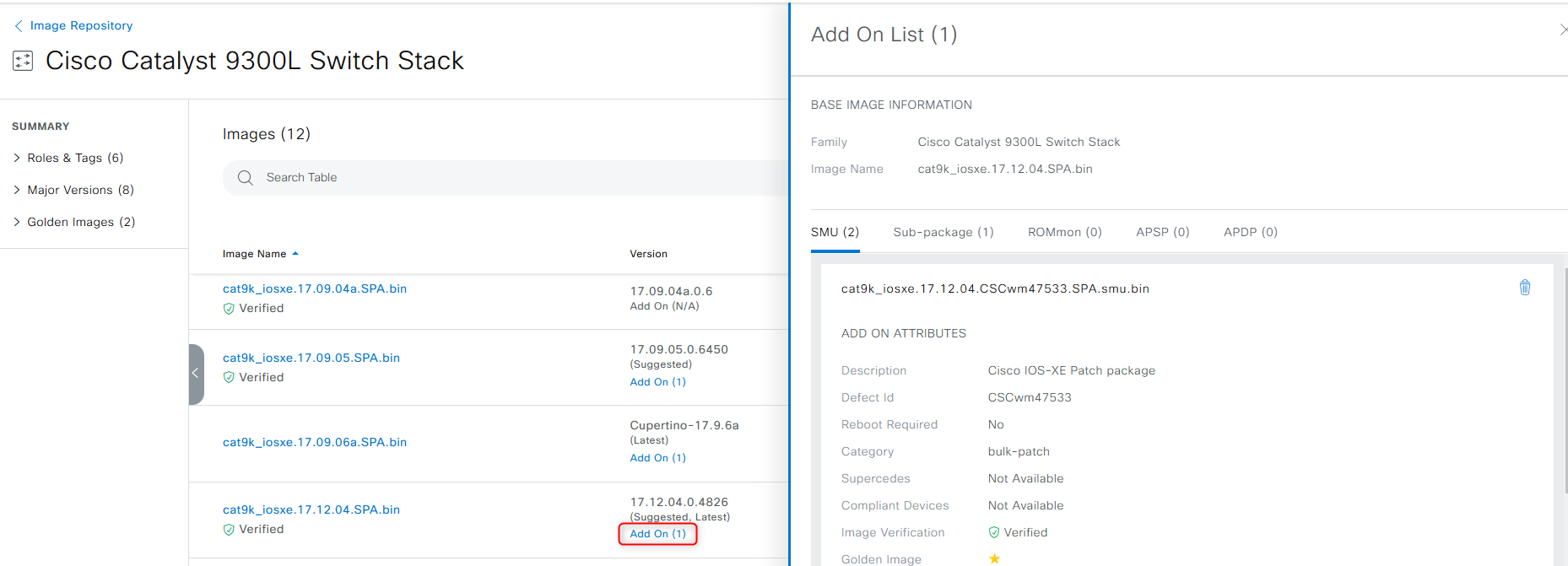The image size is (1568, 566).
Task: Click the Add On List (1) heading
Action: click(x=884, y=35)
